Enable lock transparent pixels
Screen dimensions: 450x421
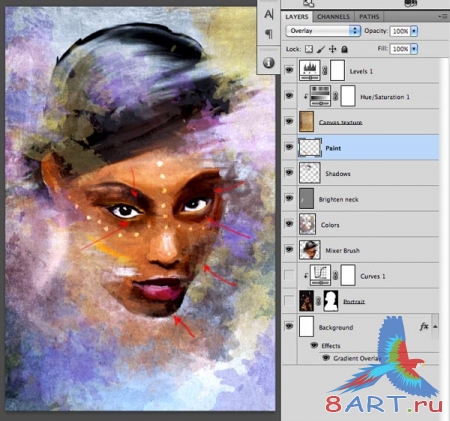point(309,49)
